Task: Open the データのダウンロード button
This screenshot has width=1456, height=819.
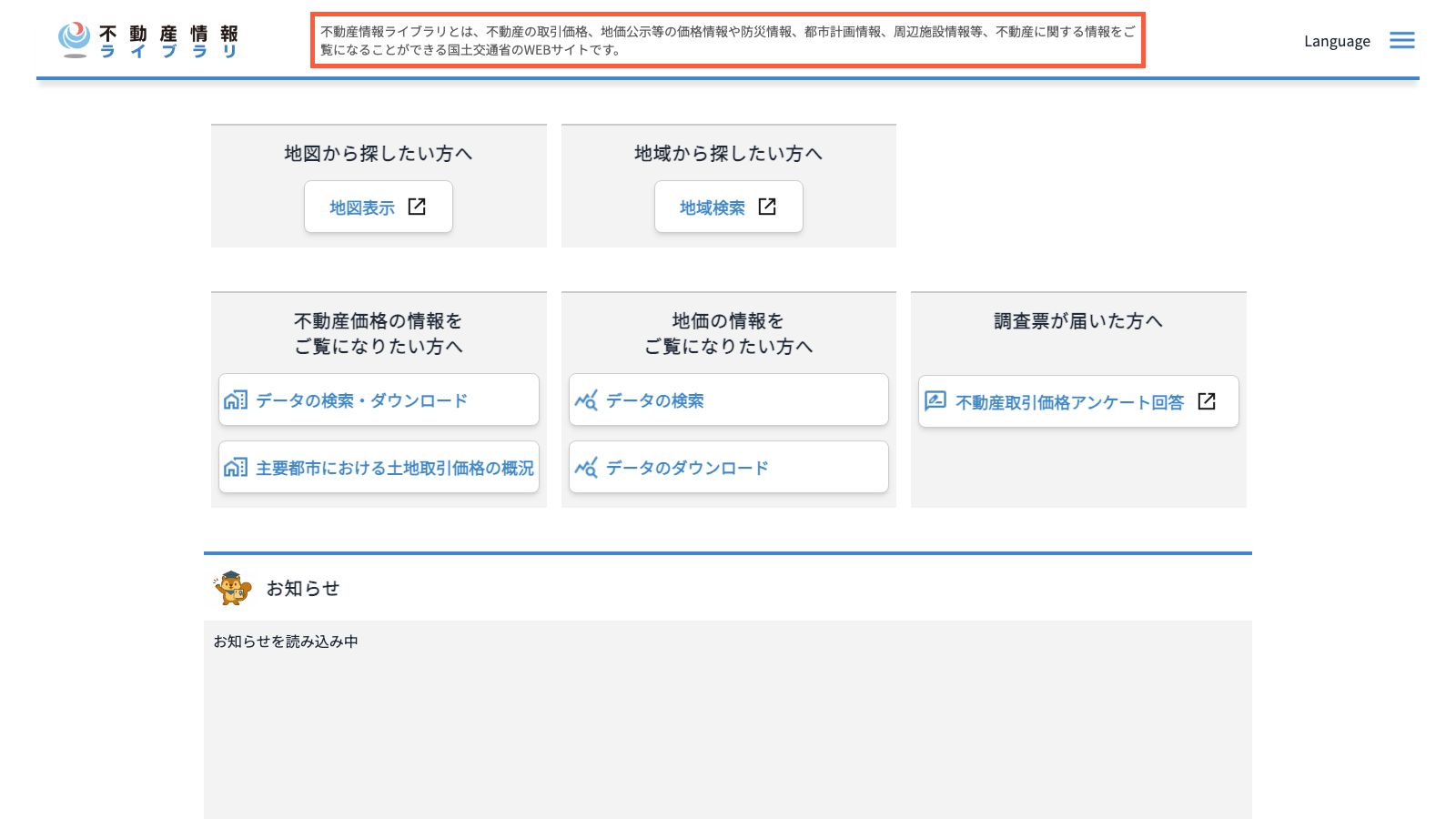Action: 728,467
